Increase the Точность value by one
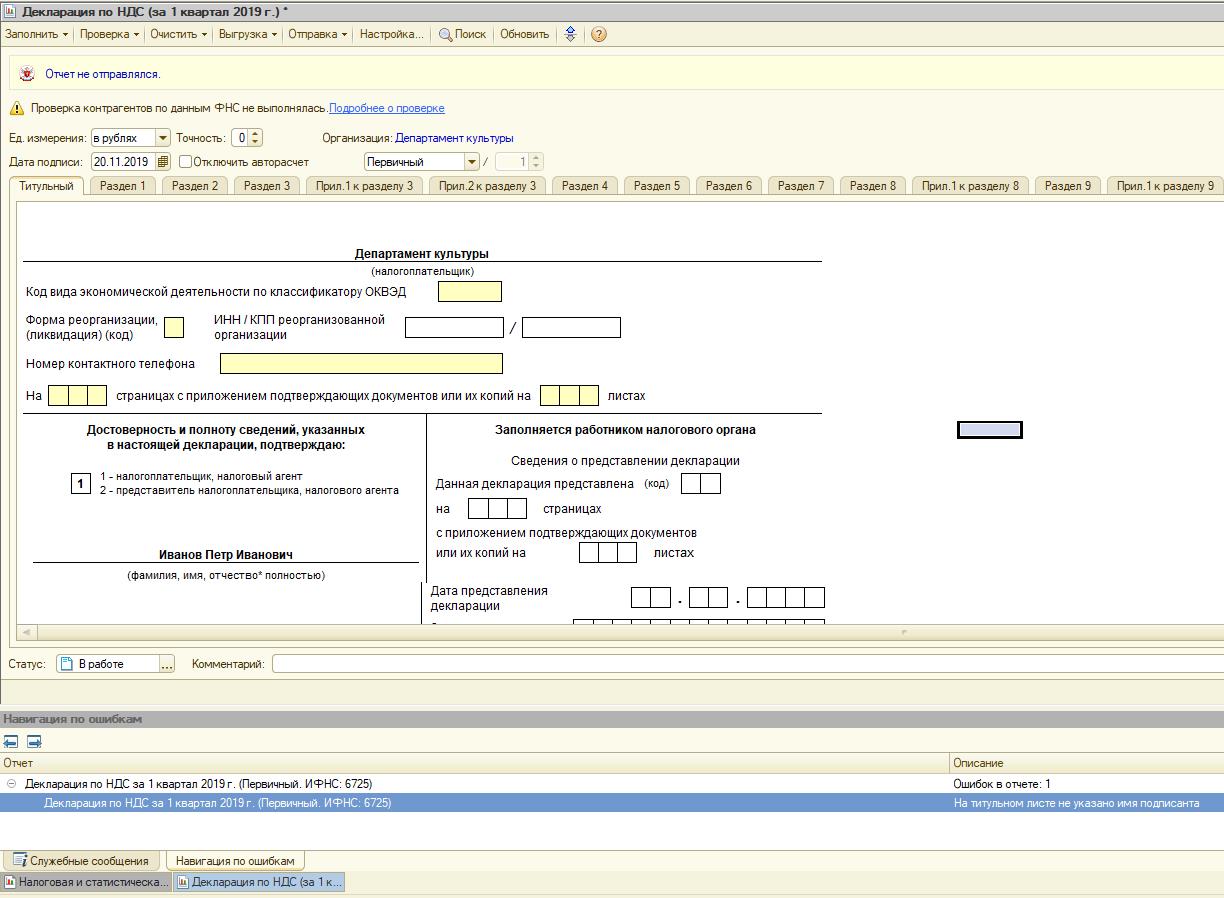Screen dimensions: 1224x898 tap(256, 134)
